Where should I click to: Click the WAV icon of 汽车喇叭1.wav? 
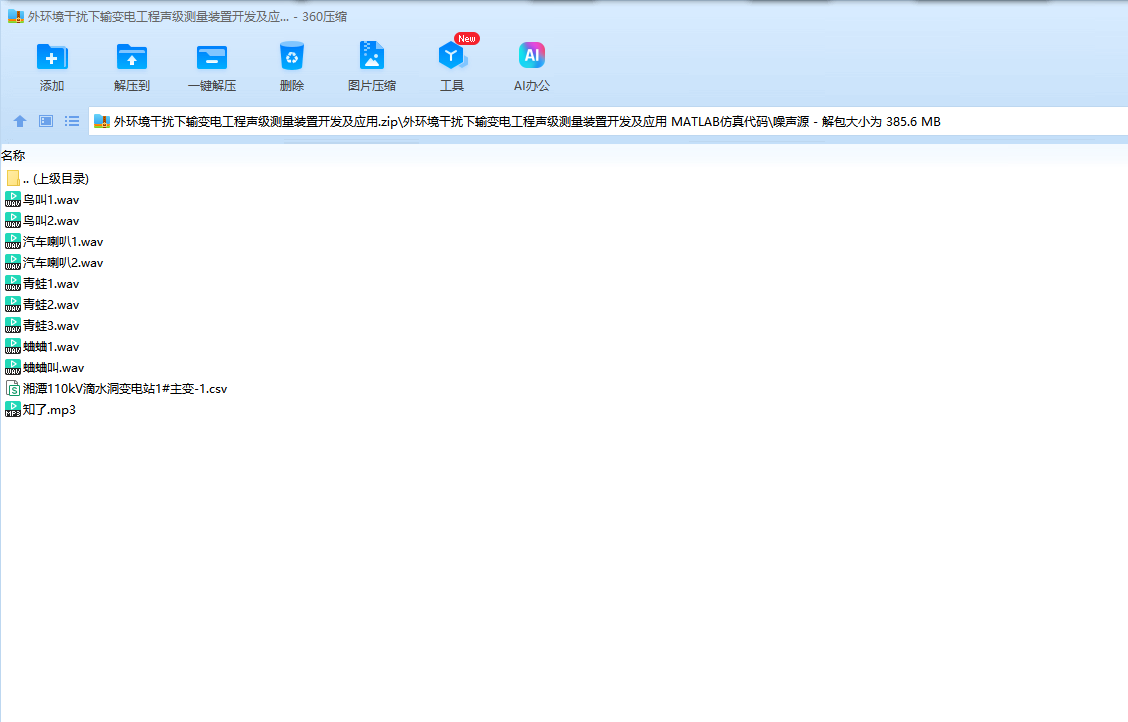click(x=13, y=242)
